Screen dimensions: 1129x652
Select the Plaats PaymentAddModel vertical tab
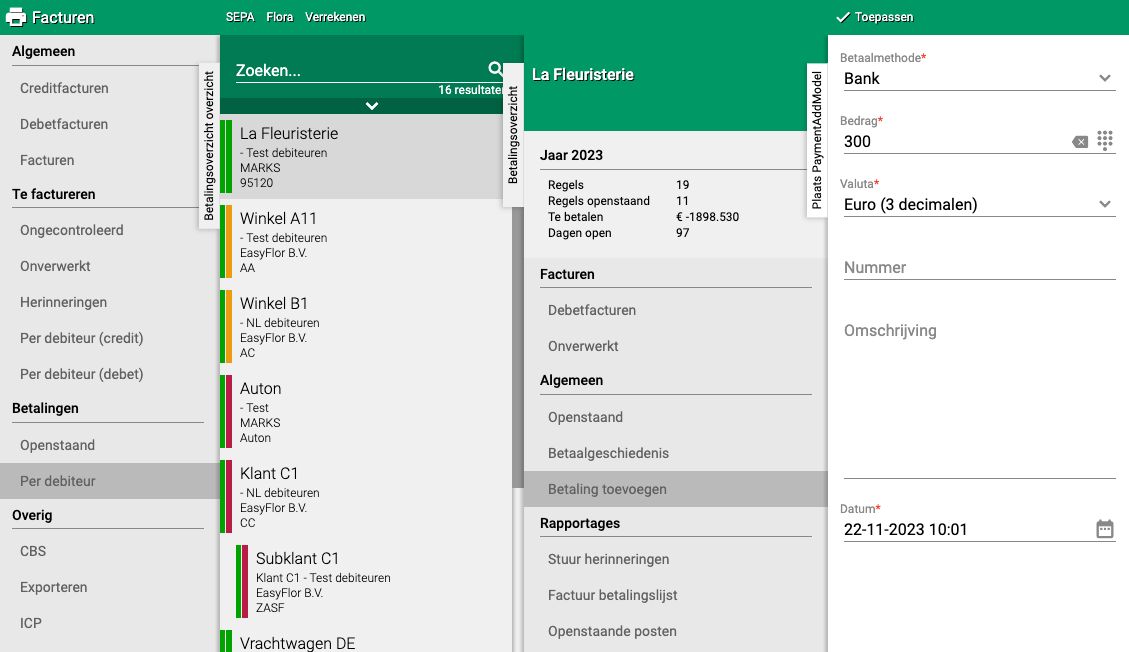click(817, 140)
